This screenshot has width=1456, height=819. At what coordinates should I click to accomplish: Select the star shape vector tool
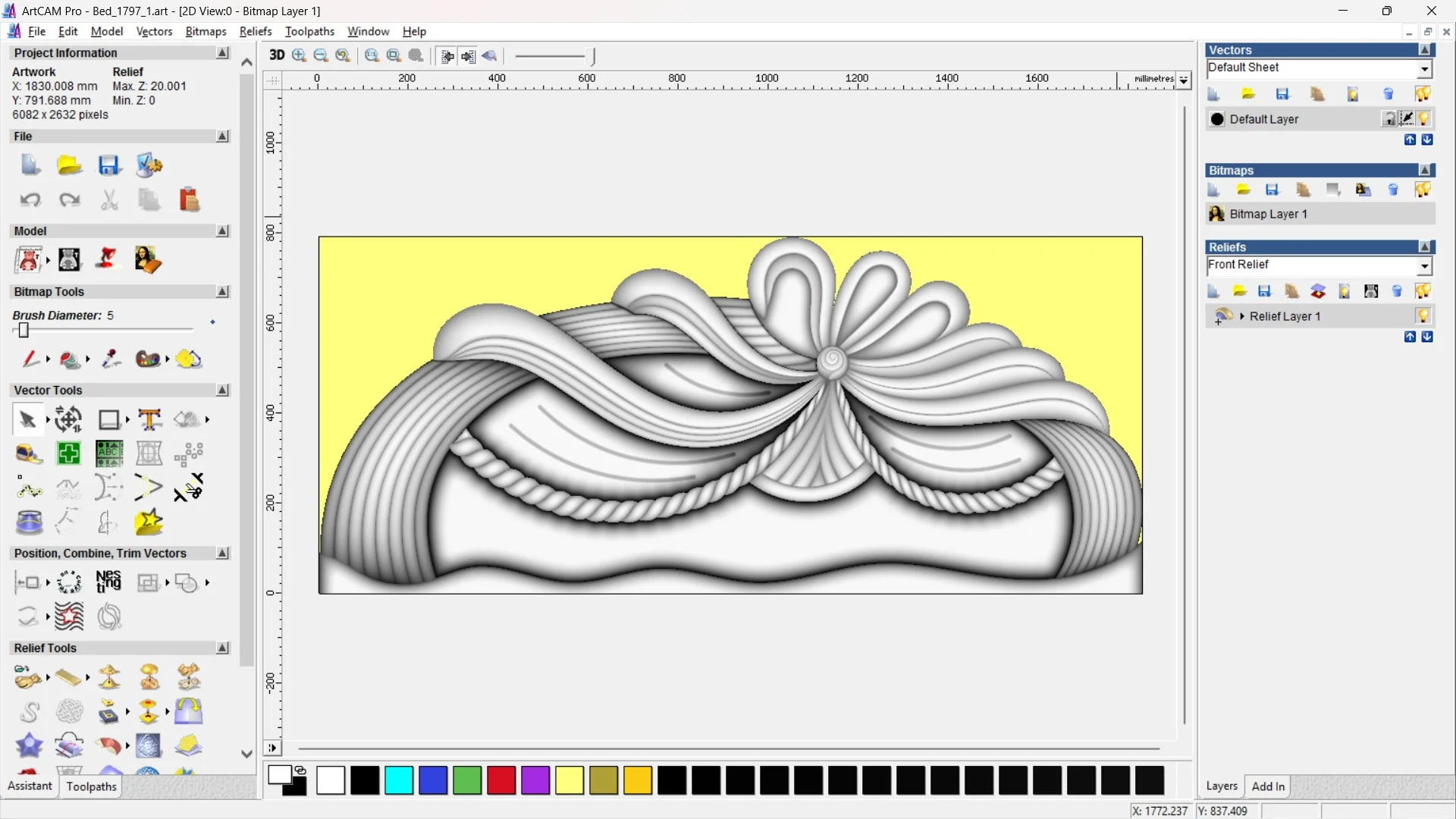[x=149, y=522]
